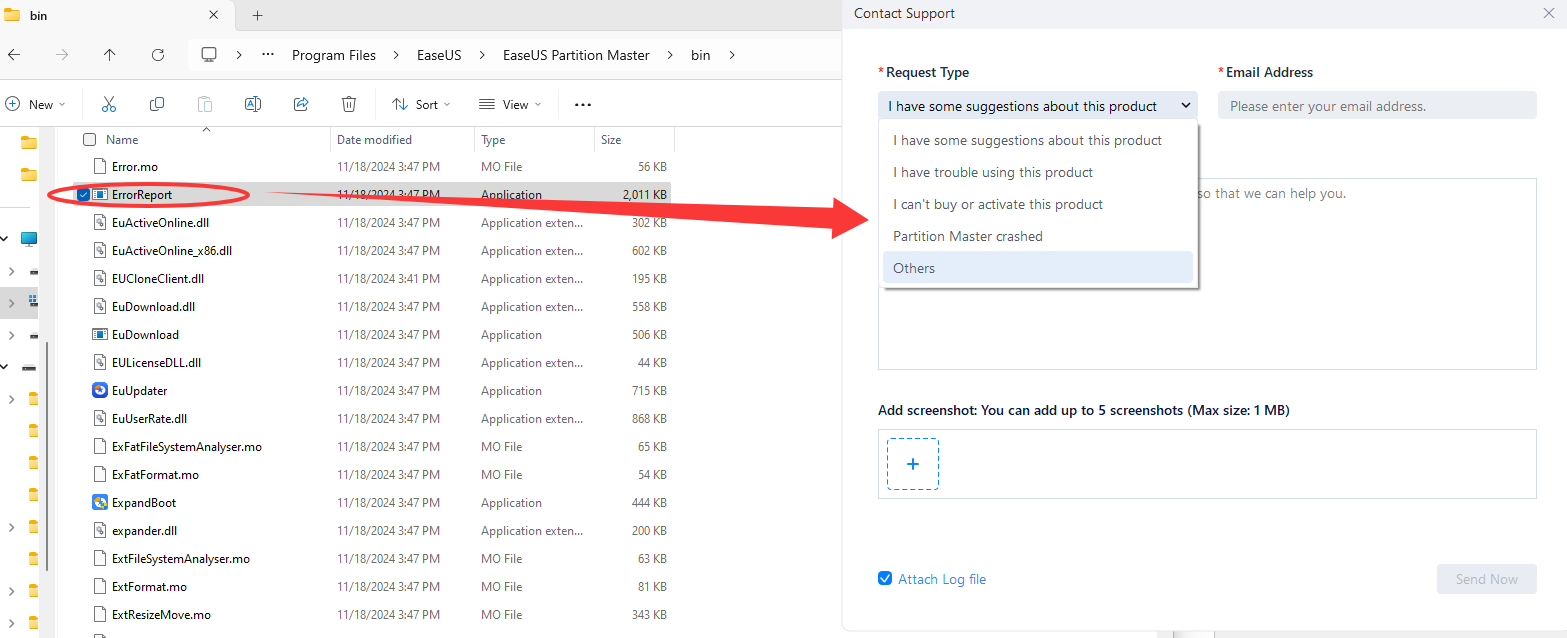Screen dimensions: 1567x638
Task: Click the Paste clipboard icon
Action: (x=205, y=104)
